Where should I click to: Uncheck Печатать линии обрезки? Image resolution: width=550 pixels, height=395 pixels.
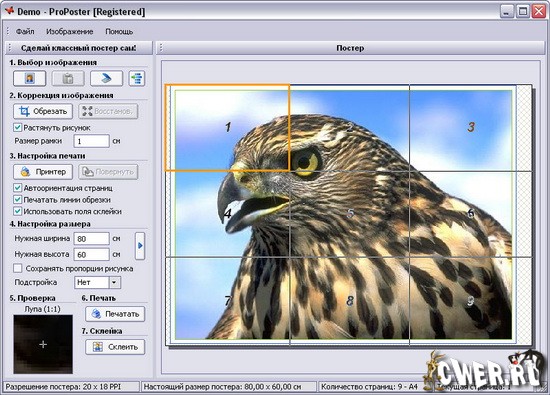[x=18, y=200]
